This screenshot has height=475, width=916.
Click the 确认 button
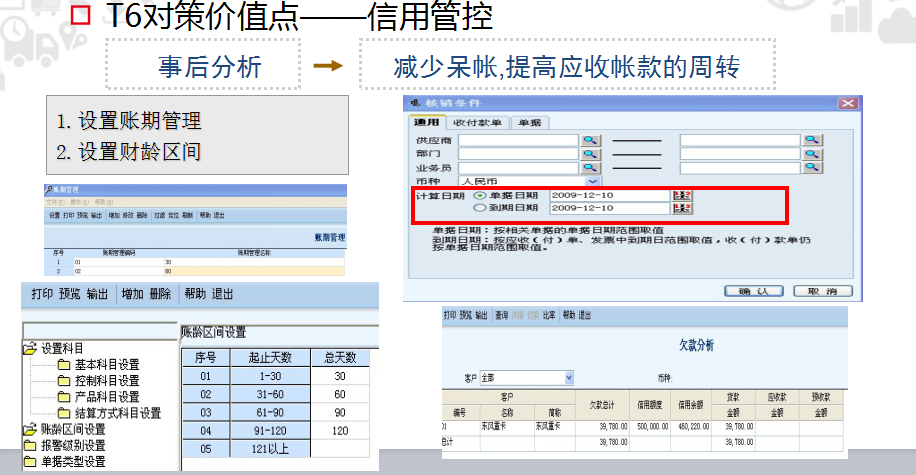tap(754, 291)
